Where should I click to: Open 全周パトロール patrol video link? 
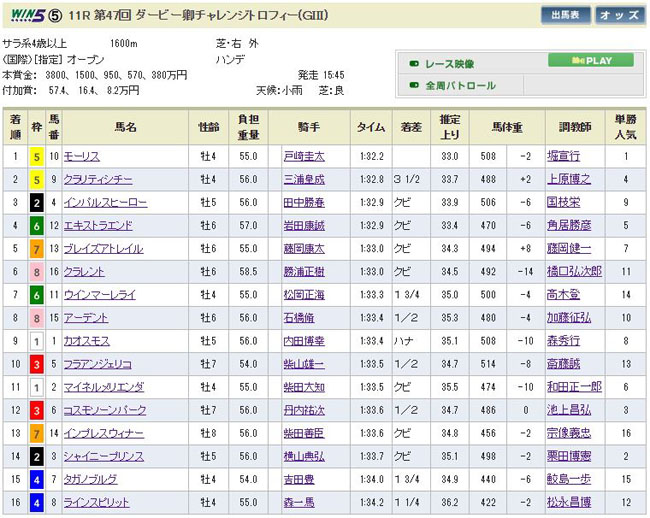[x=460, y=86]
